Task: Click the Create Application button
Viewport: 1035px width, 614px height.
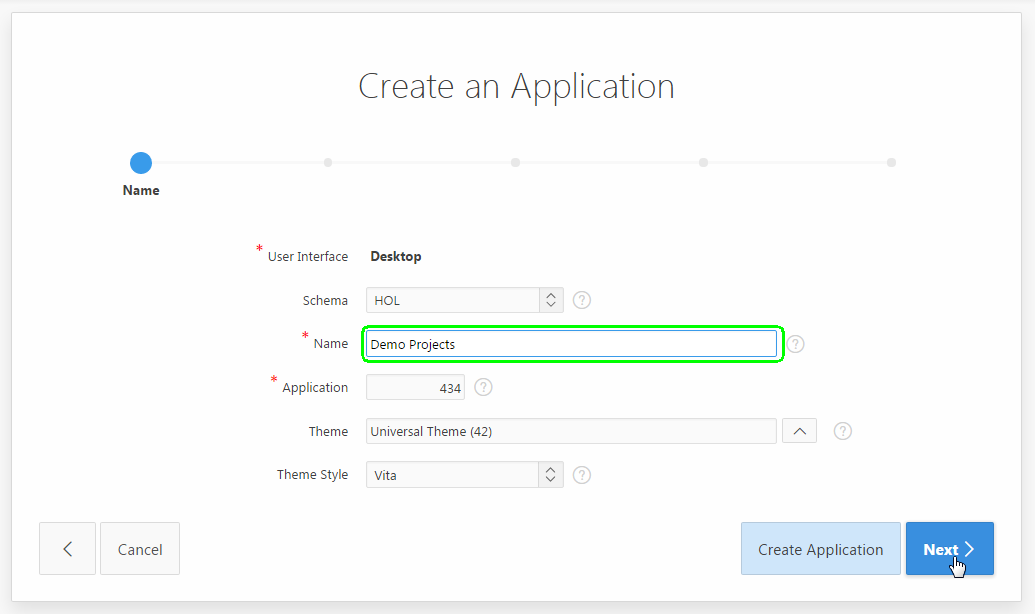Action: tap(820, 549)
